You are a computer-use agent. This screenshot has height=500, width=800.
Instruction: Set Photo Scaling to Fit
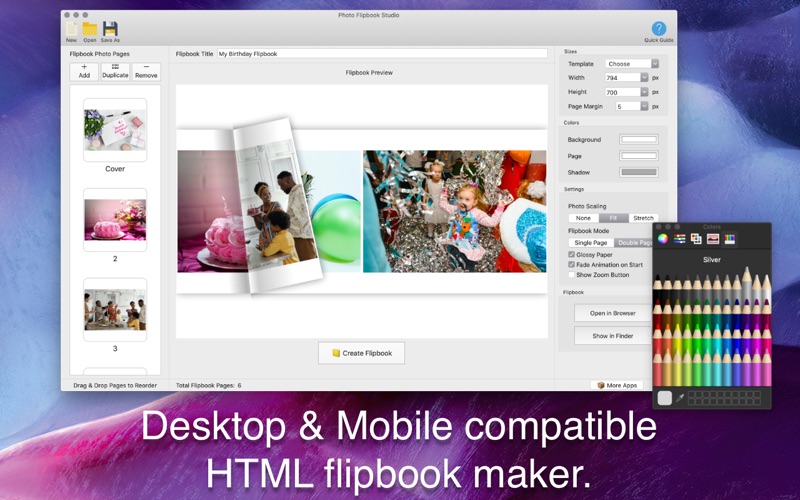(613, 218)
